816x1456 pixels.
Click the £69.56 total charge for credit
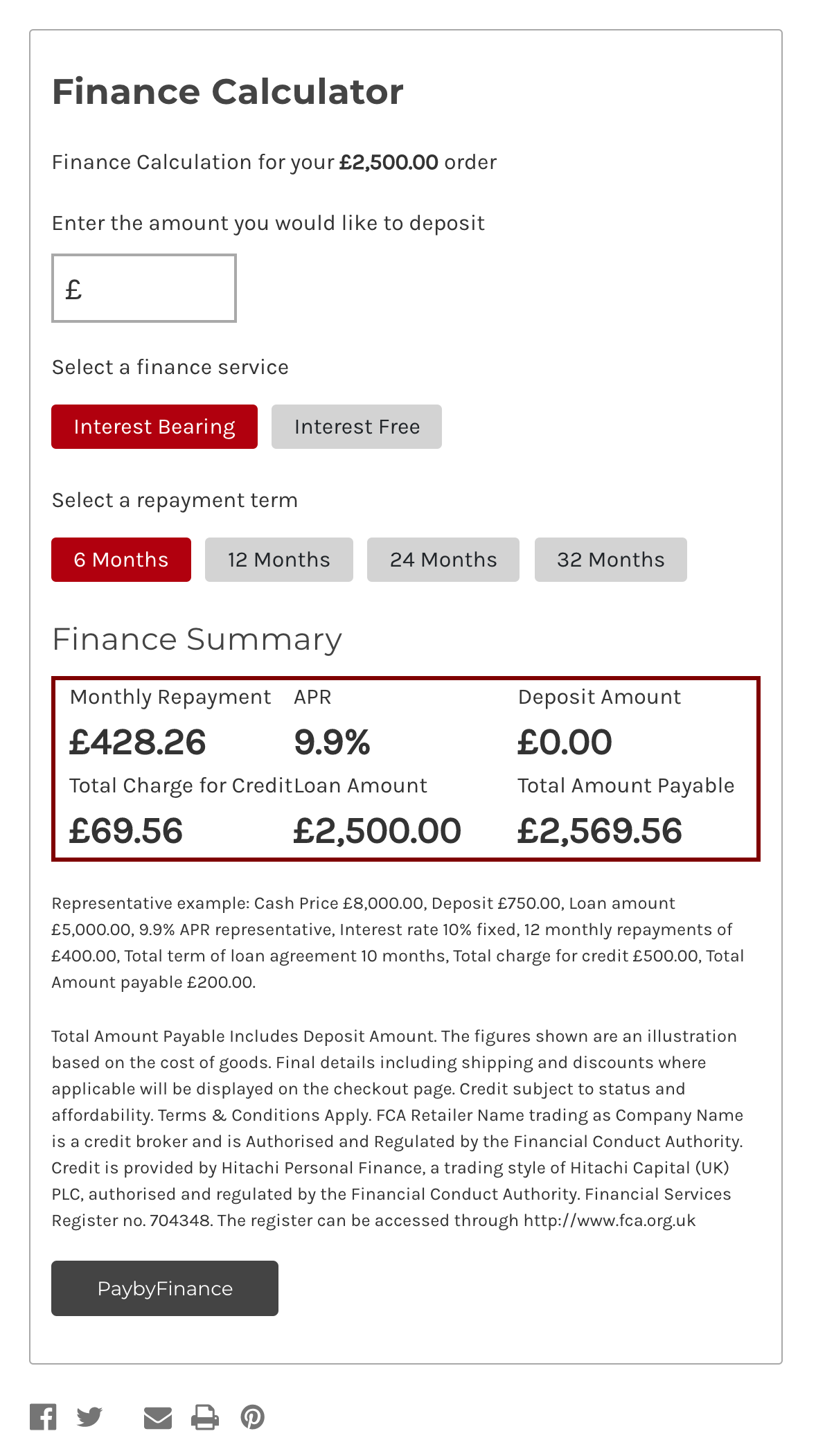pos(126,831)
